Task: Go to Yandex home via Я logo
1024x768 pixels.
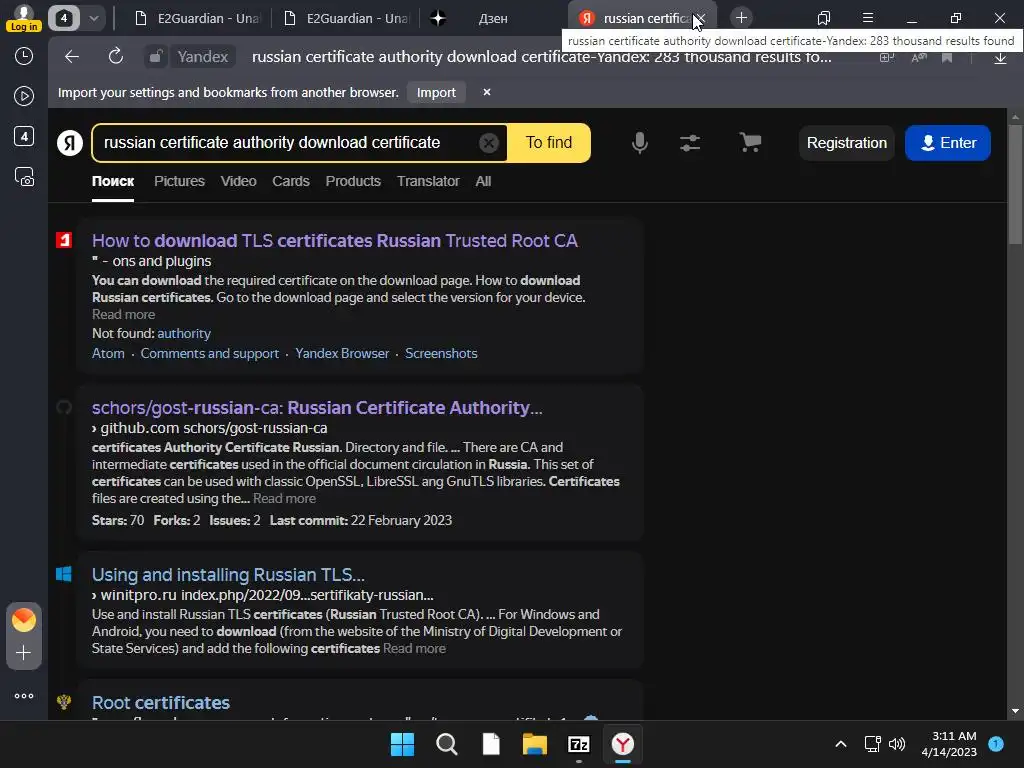Action: point(69,142)
